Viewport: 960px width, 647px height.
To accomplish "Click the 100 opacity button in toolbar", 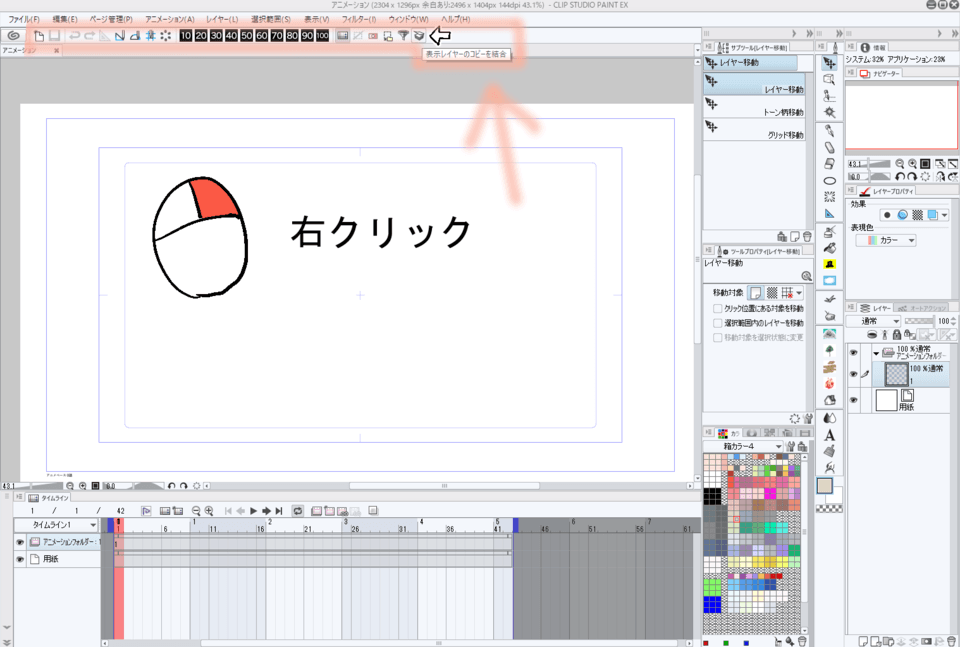I will 322,36.
